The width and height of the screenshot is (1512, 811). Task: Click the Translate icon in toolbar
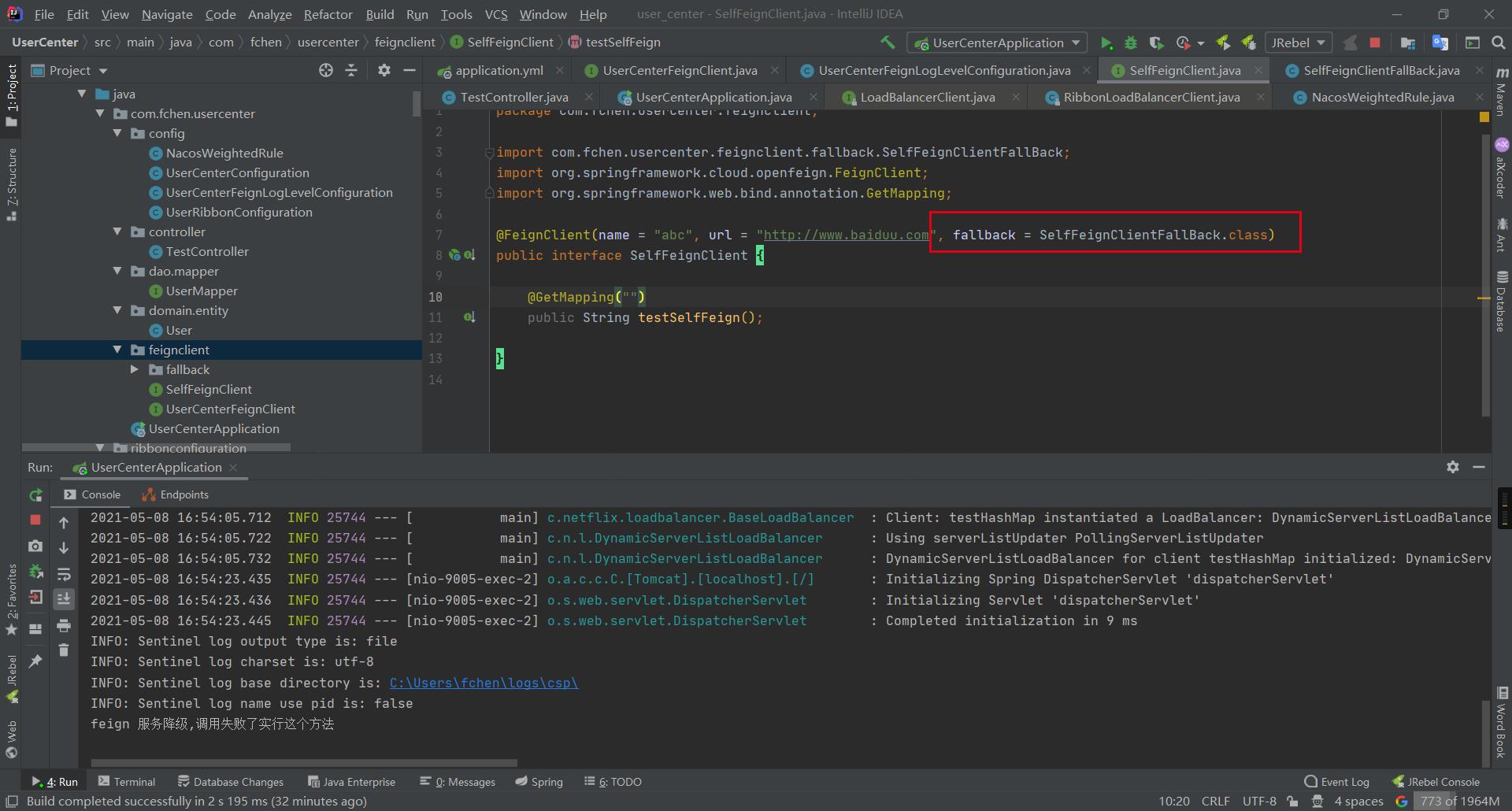pos(1440,43)
